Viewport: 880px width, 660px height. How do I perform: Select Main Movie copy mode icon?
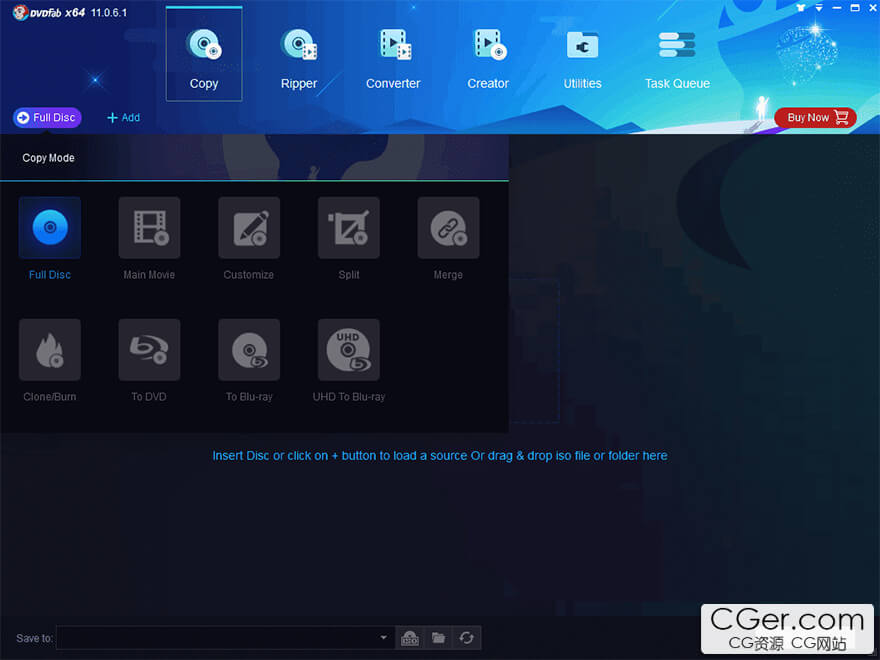point(149,228)
